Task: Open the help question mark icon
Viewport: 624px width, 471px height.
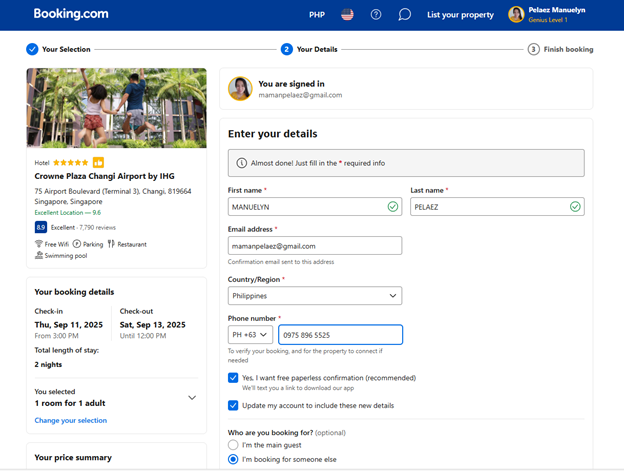Action: (376, 15)
